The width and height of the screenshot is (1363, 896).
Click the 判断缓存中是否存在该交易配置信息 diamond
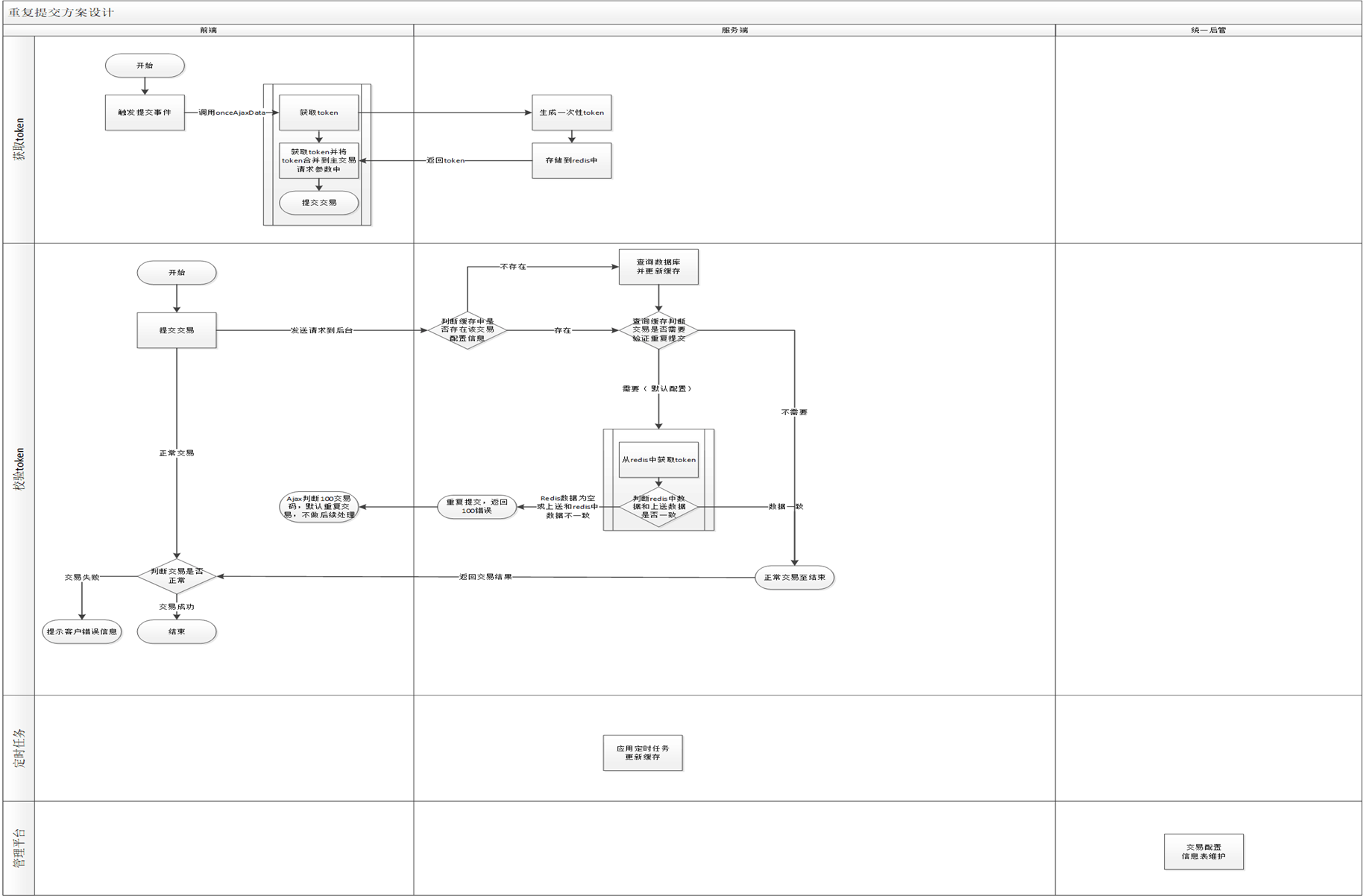coord(468,330)
